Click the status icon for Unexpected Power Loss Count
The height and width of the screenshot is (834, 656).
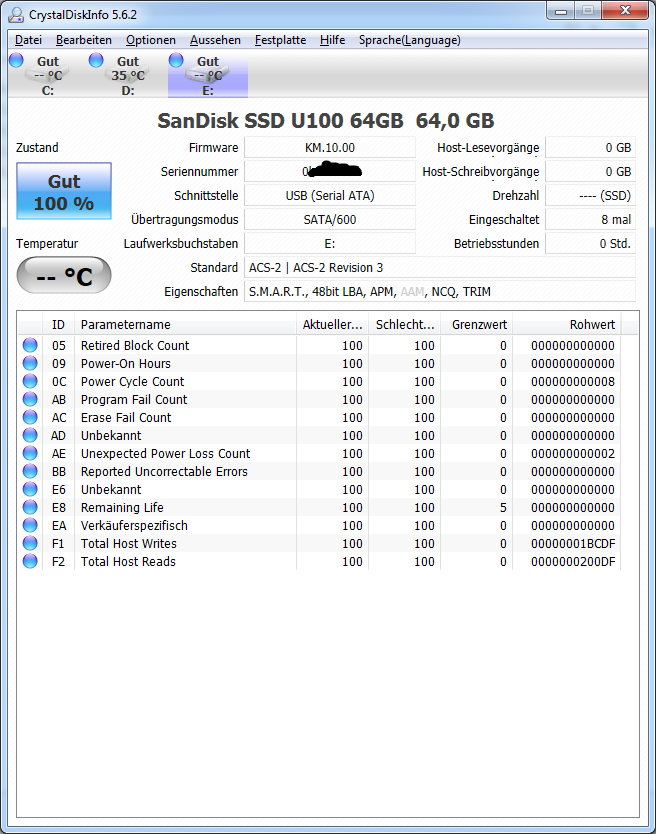[x=30, y=454]
